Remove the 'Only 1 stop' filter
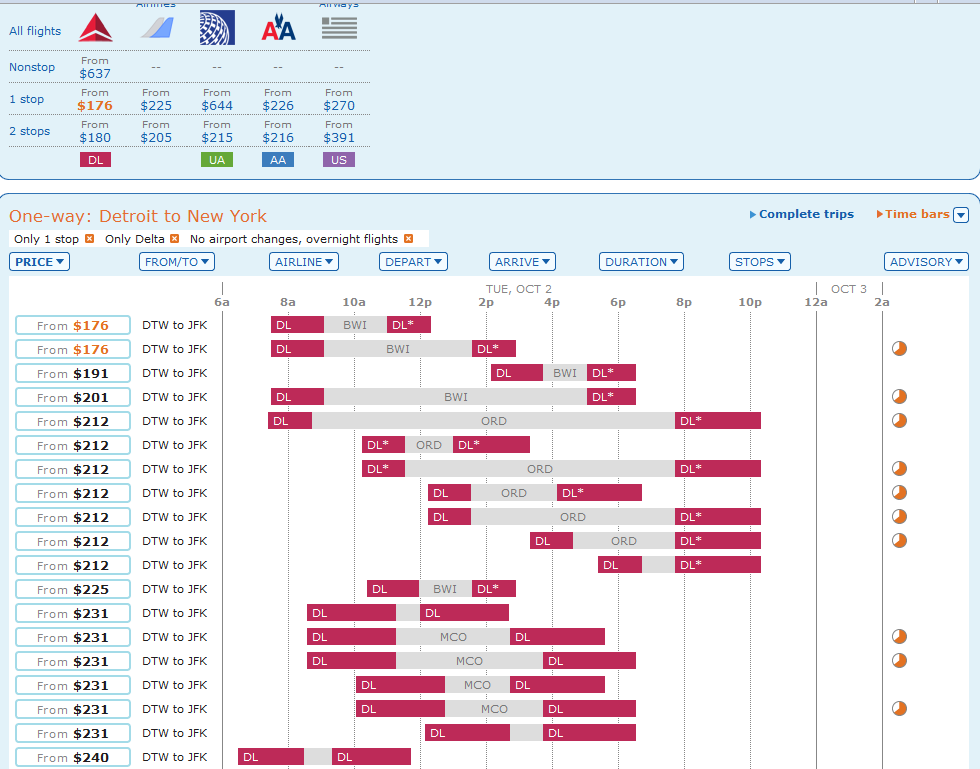Screen dimensions: 980x769 tap(89, 239)
